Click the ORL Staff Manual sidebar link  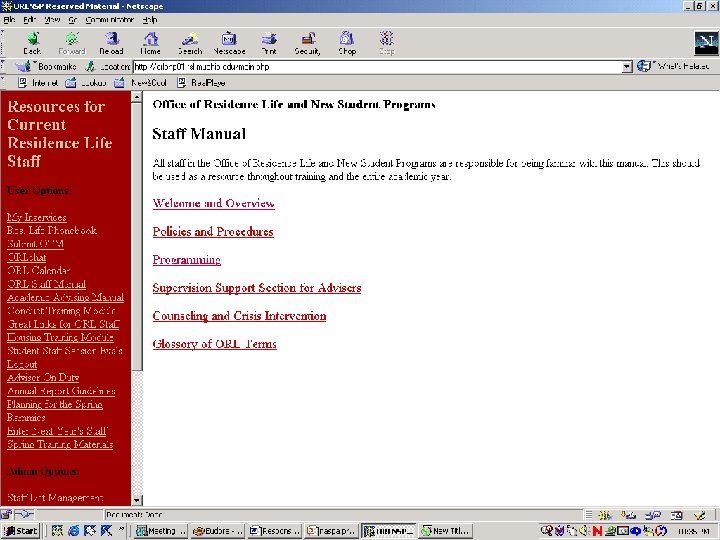[x=46, y=284]
